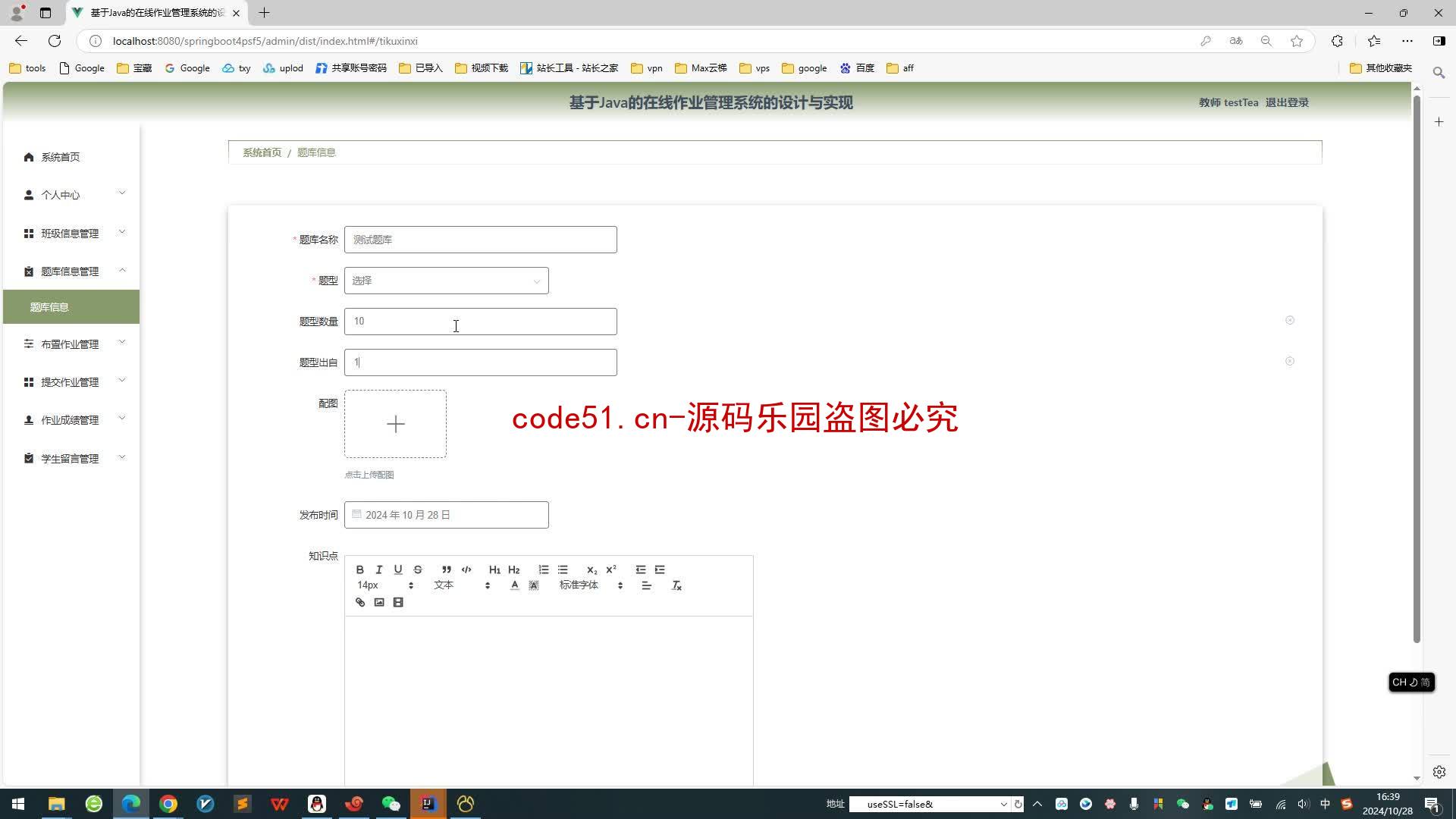
Task: Apply subscript formatting
Action: point(592,570)
